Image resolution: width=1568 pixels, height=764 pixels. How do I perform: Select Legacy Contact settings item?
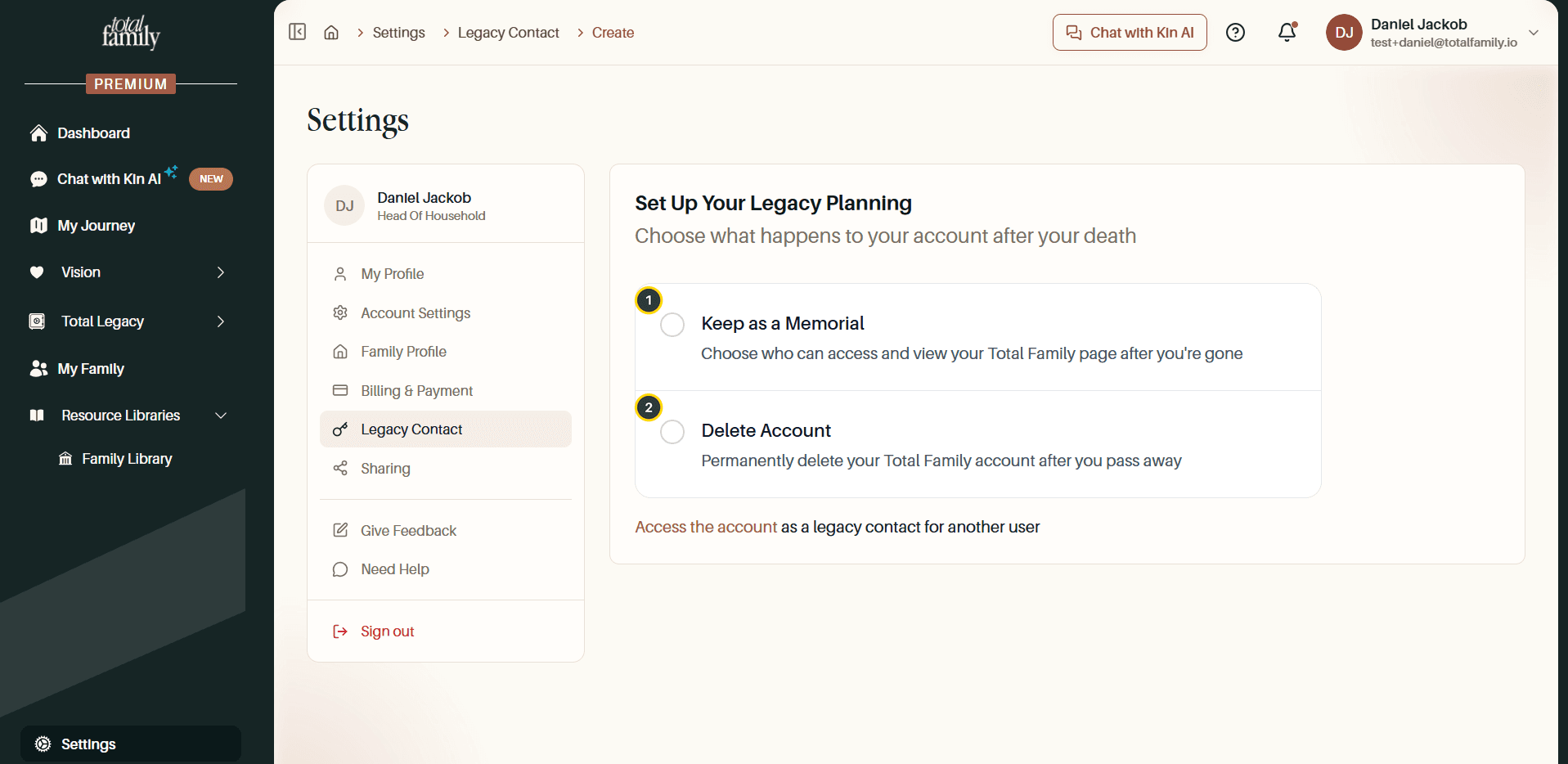tap(446, 429)
